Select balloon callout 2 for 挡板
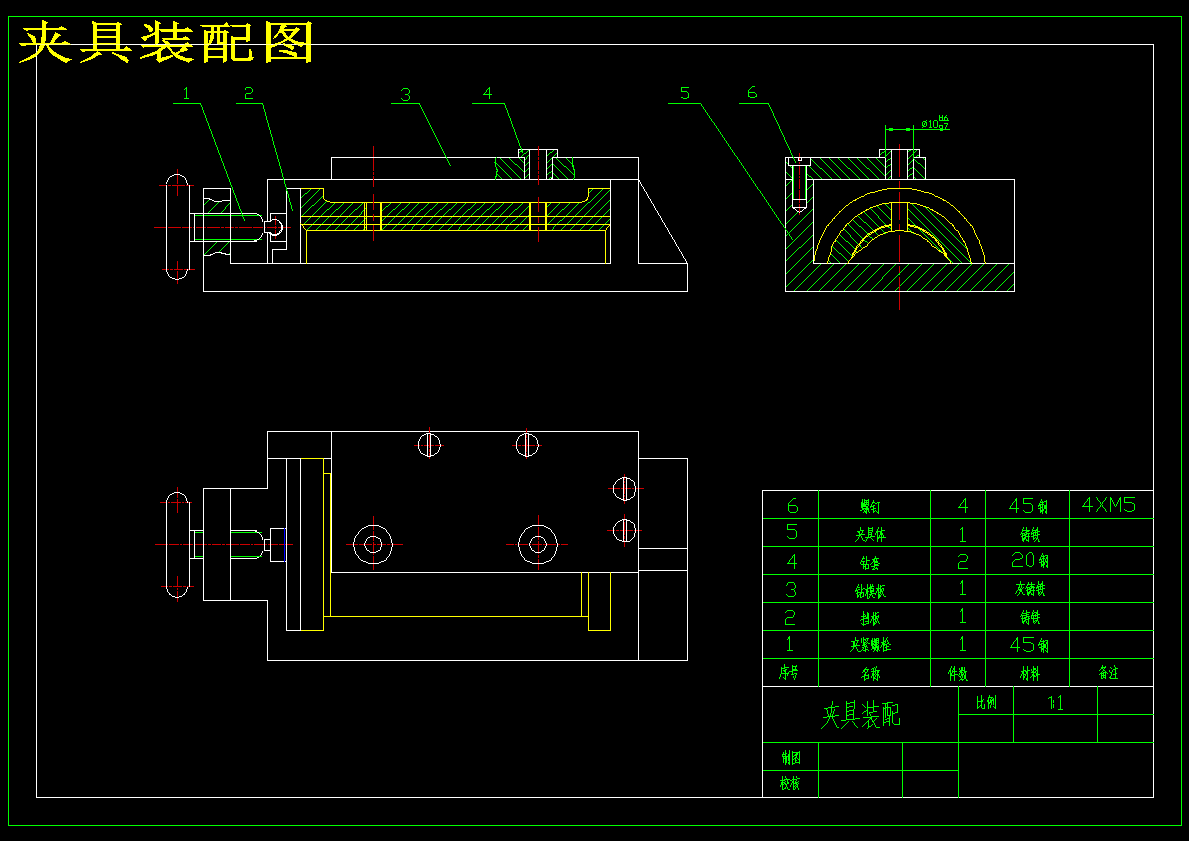1189x841 pixels. [247, 93]
